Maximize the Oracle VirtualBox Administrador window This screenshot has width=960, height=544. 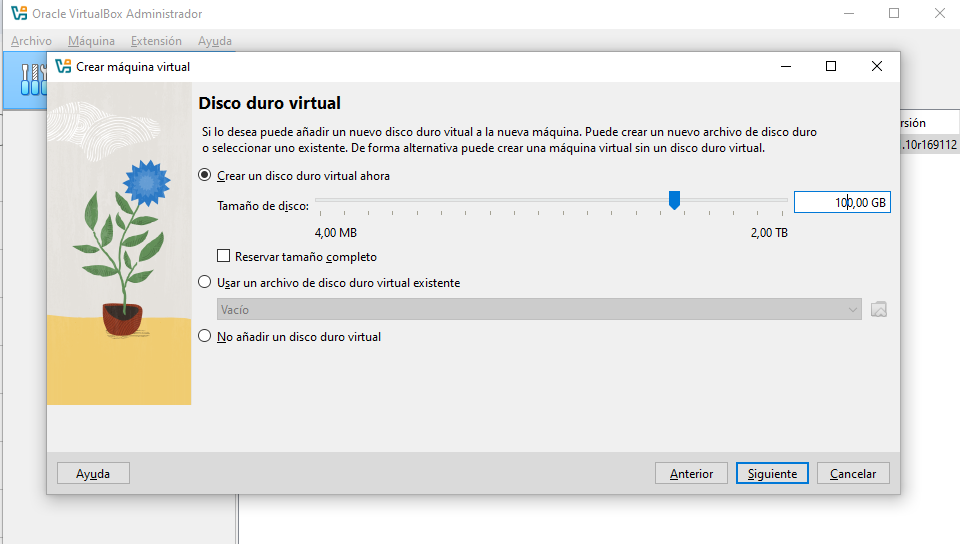click(x=894, y=13)
